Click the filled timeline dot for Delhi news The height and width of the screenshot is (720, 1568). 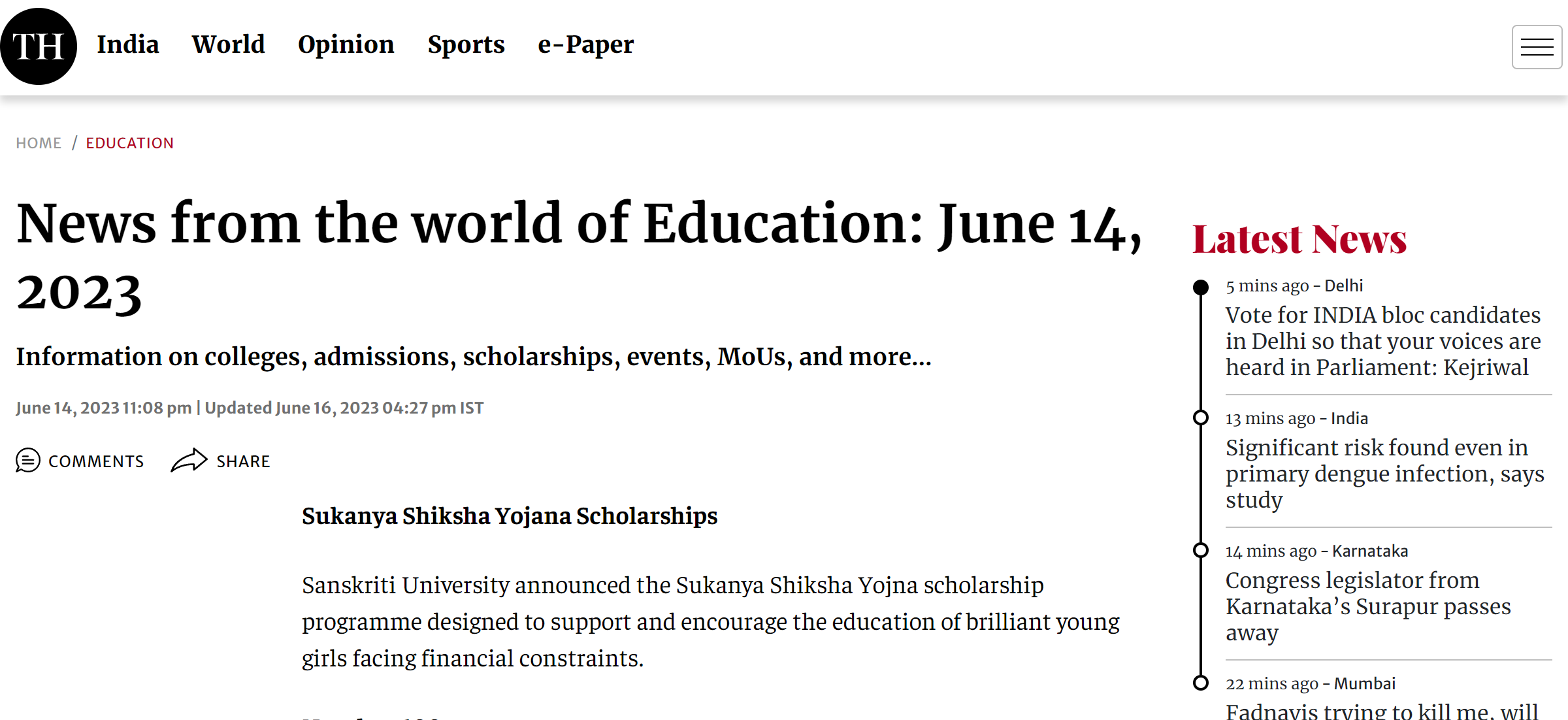1201,287
